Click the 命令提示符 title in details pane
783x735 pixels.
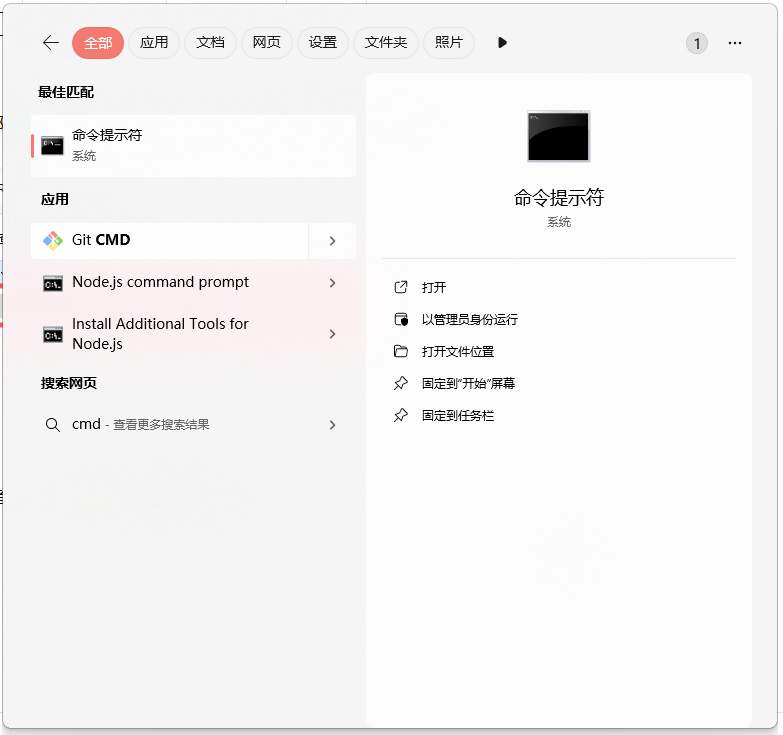(559, 198)
